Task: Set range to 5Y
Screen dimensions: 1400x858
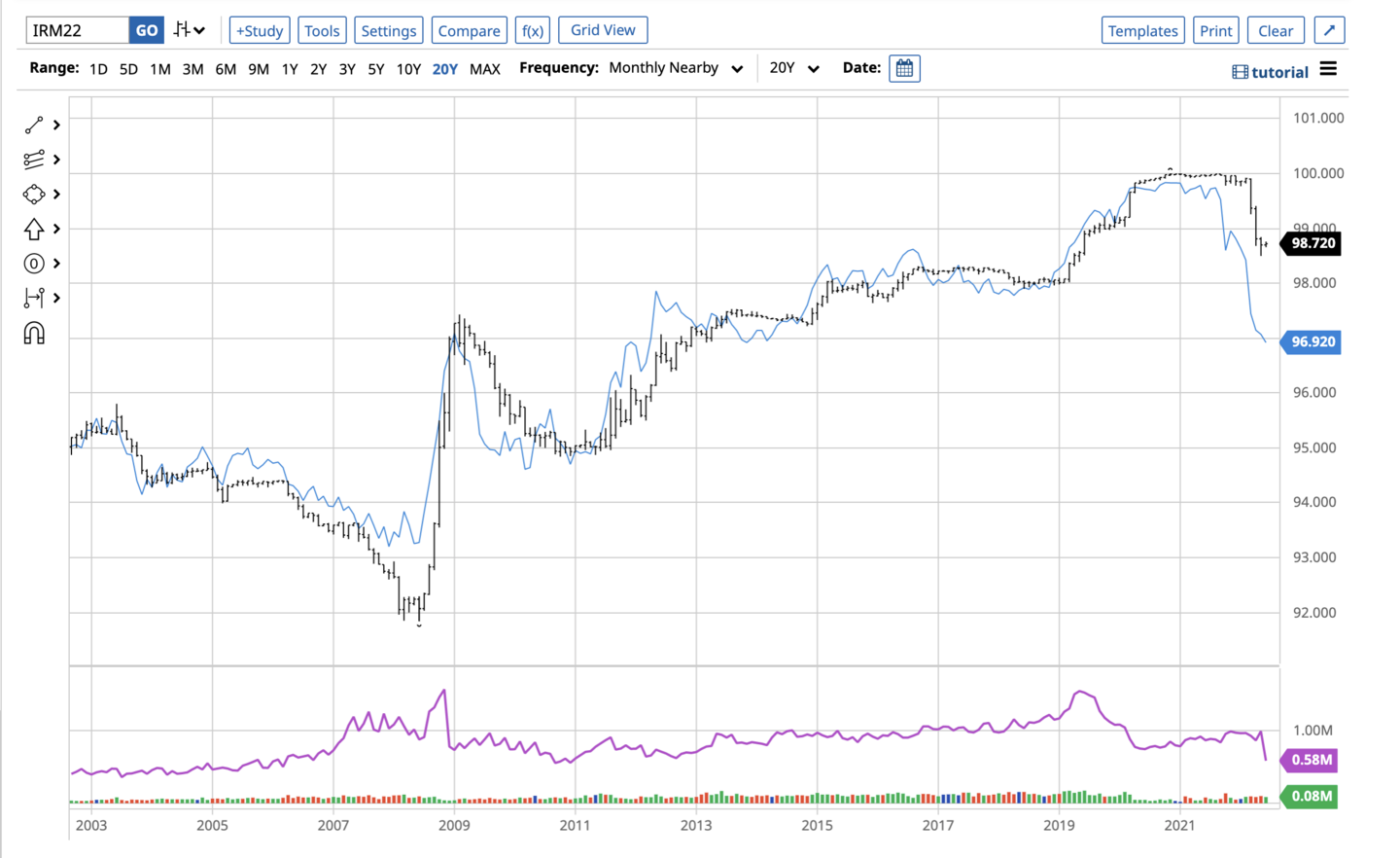Action: coord(375,69)
